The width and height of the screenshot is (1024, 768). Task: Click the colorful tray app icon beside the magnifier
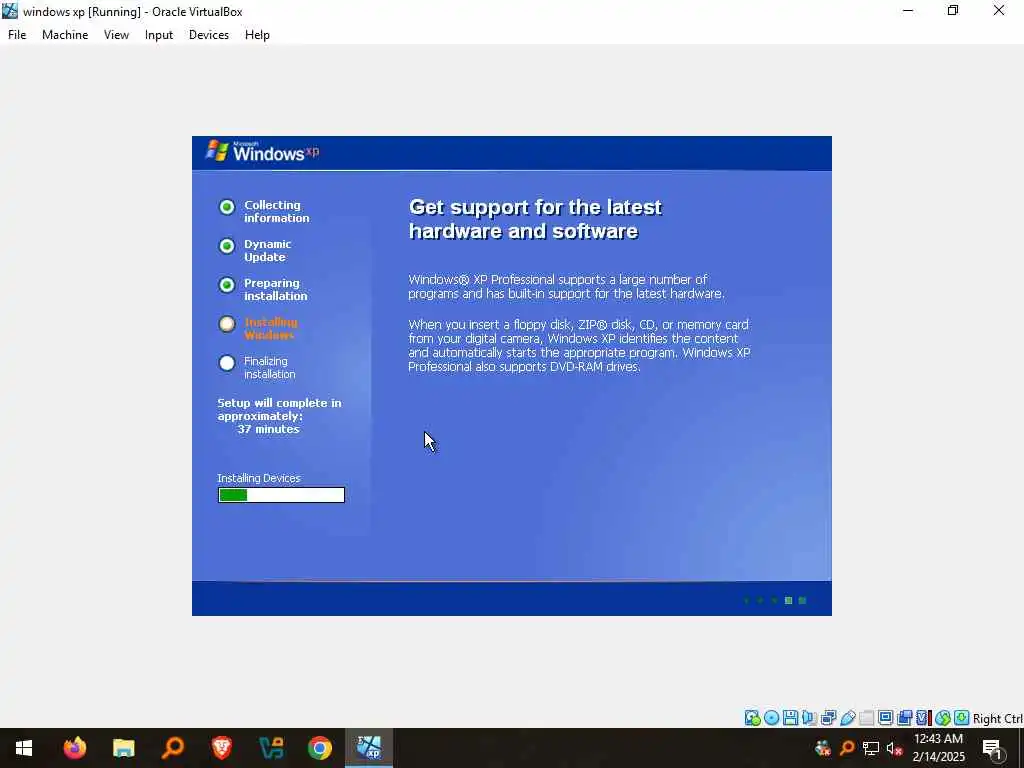tap(823, 748)
